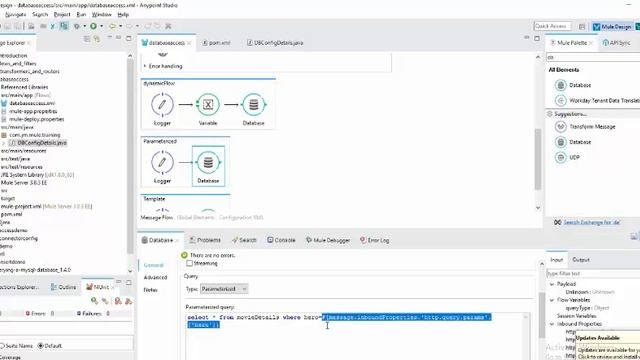Click the Errors count icon in MUnit panel
Viewport: 640px width, 360px height.
pos(28,313)
